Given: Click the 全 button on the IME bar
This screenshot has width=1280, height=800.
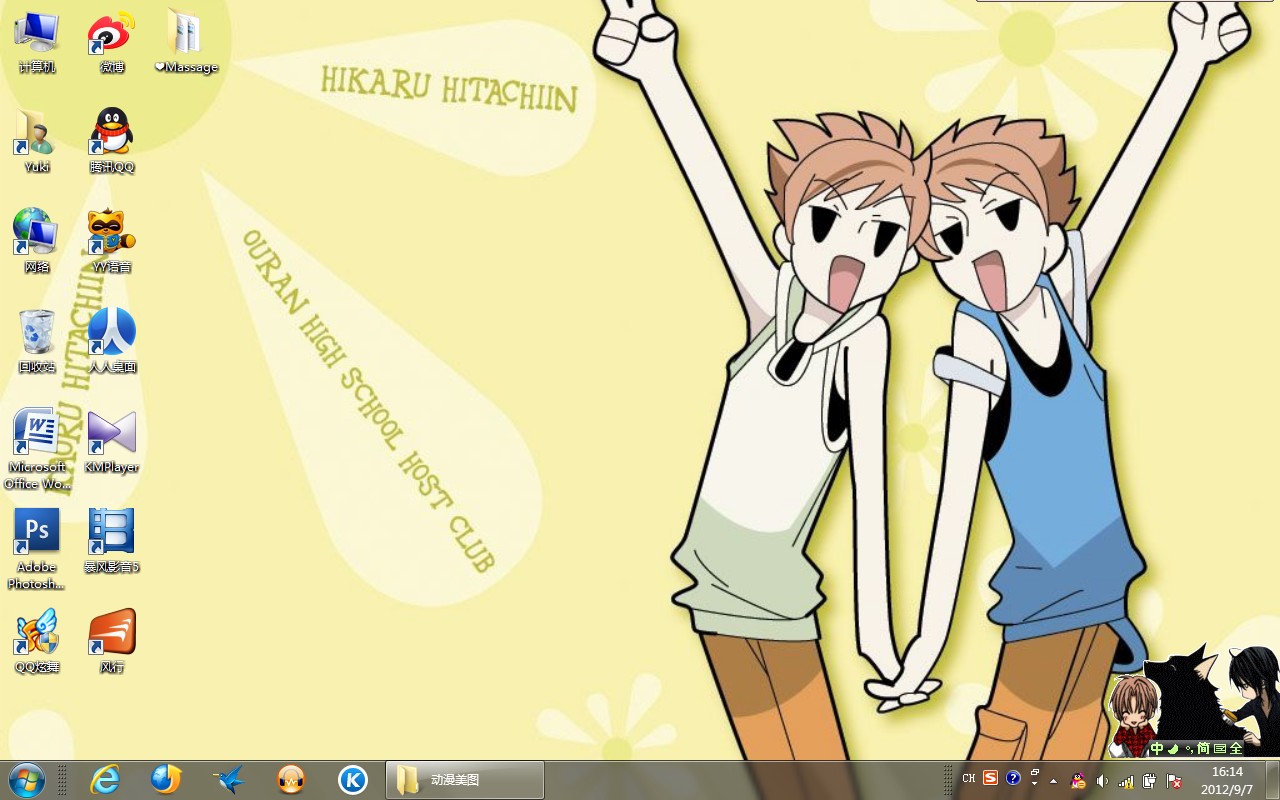Looking at the screenshot, I should coord(1236,748).
